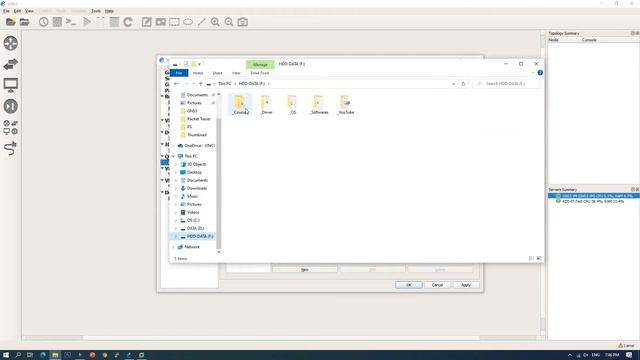Start all nodes with the play icon
This screenshot has height=360, width=640.
87,22
